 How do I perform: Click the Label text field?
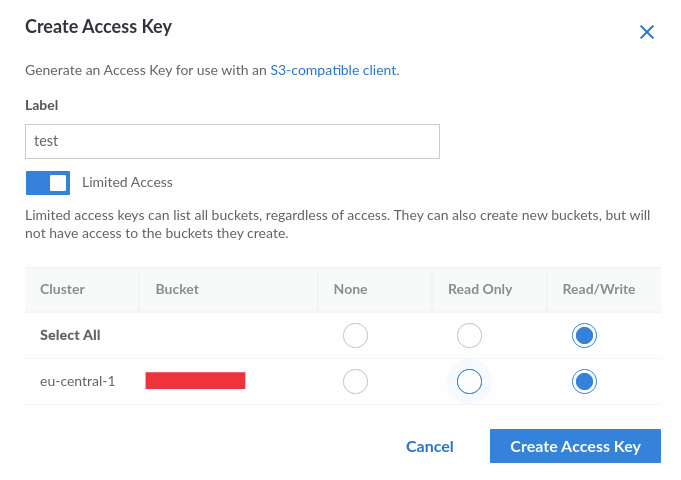[232, 141]
